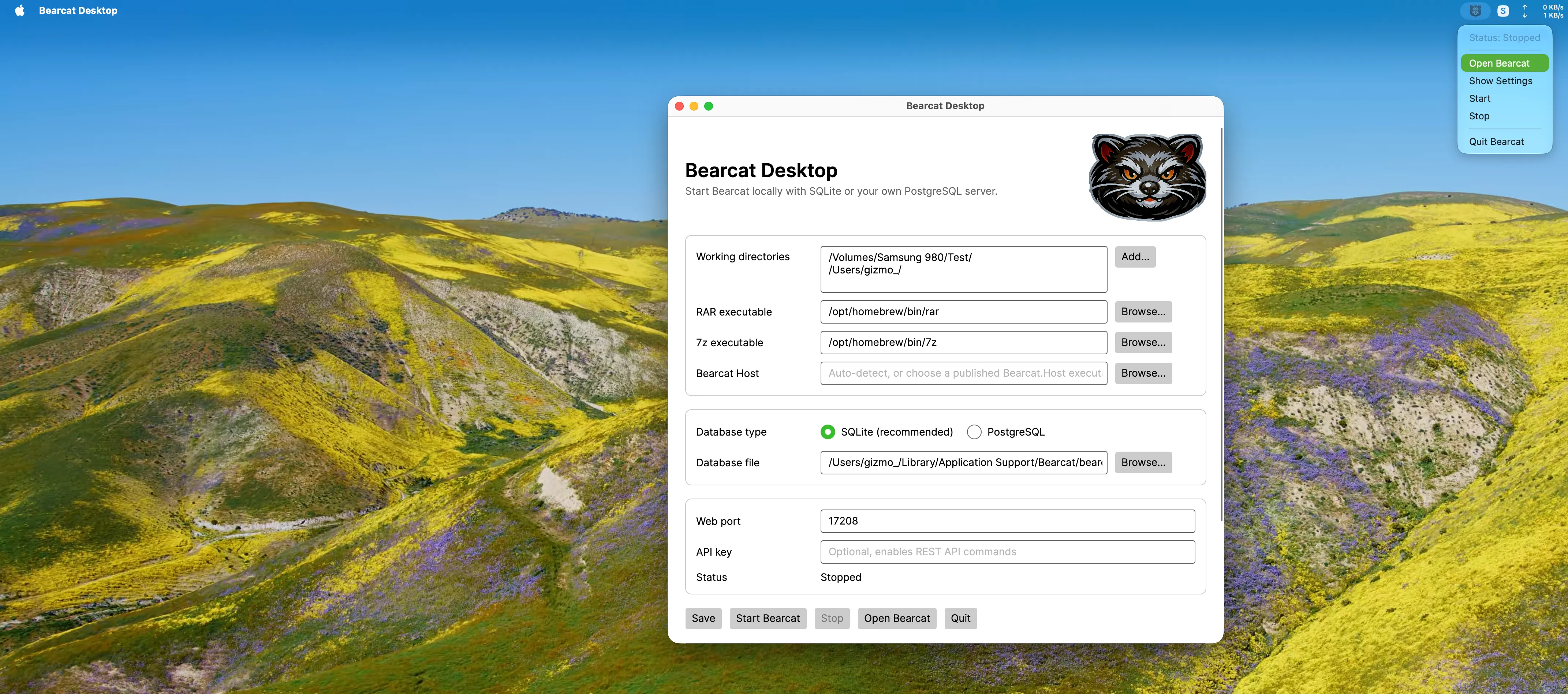Minimize the Bearcat Desktop window

click(x=694, y=106)
